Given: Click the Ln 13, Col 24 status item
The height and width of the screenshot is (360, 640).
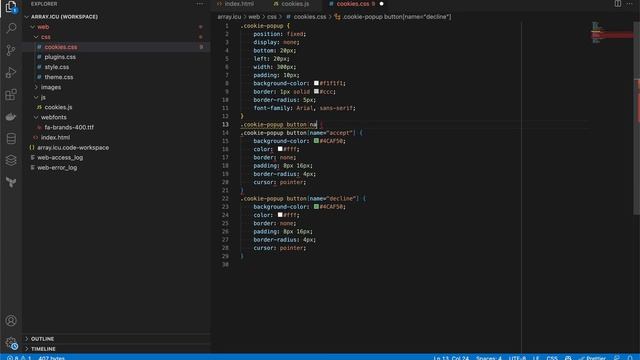Looking at the screenshot, I should (451, 358).
